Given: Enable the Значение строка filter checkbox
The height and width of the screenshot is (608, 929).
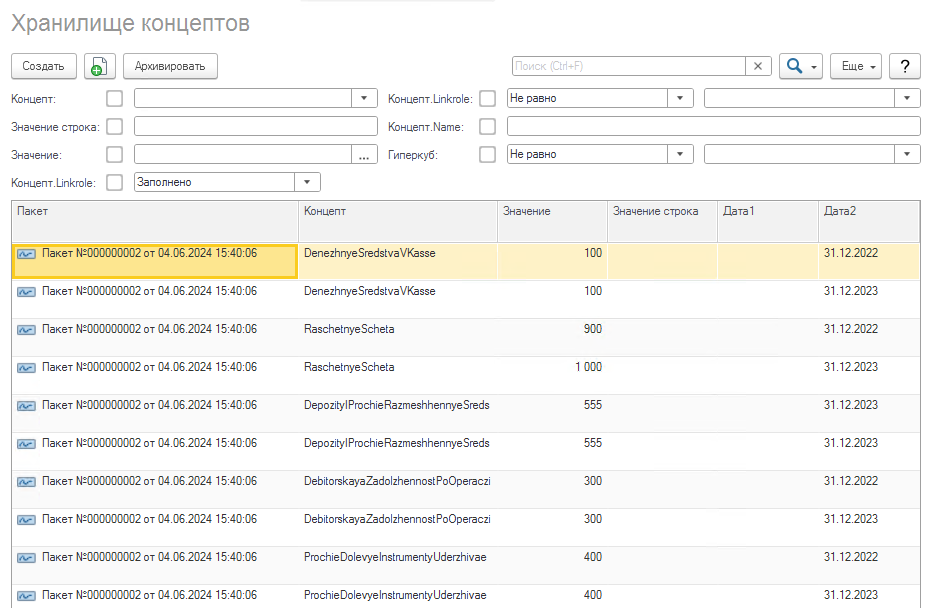Looking at the screenshot, I should click(114, 126).
